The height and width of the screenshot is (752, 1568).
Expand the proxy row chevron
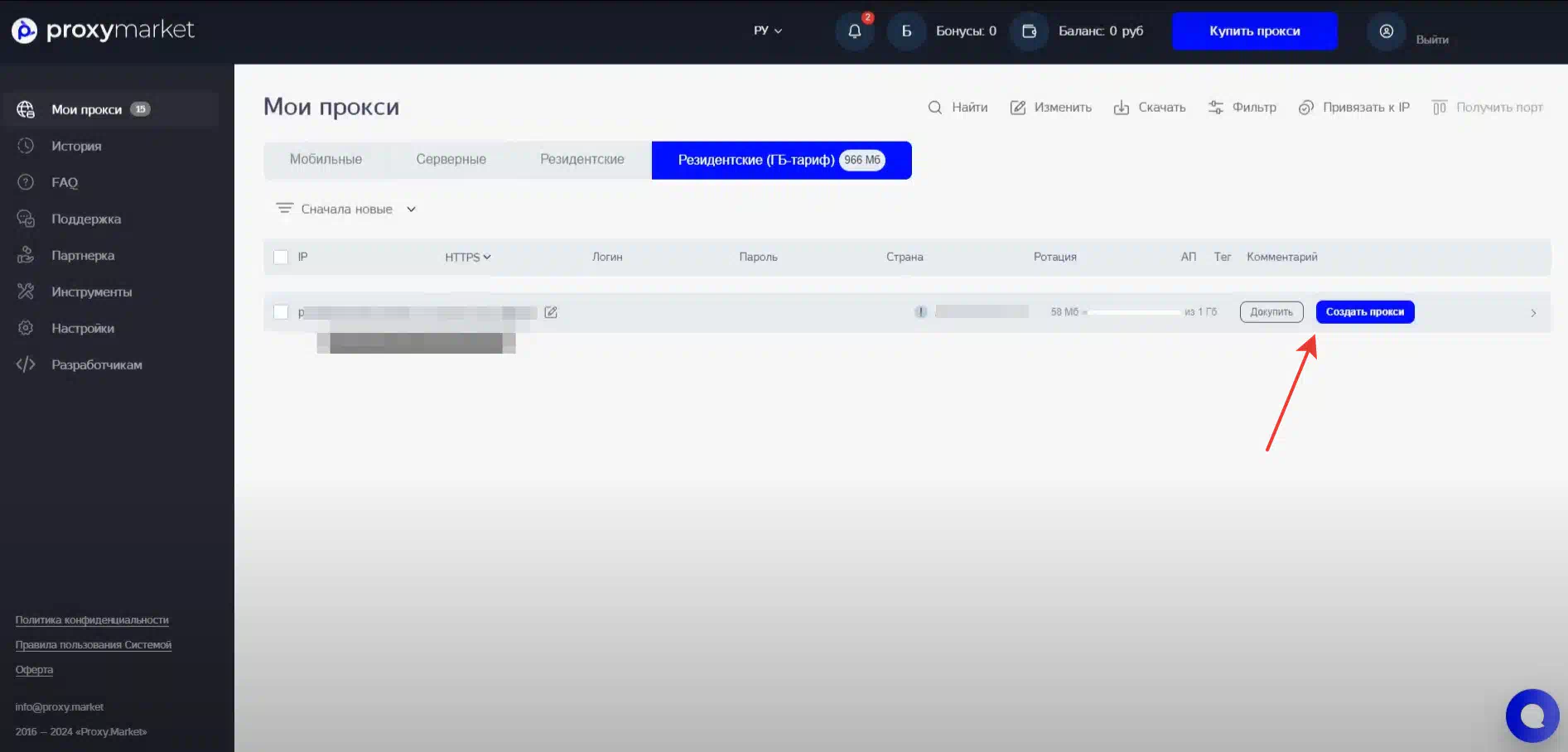(1533, 313)
